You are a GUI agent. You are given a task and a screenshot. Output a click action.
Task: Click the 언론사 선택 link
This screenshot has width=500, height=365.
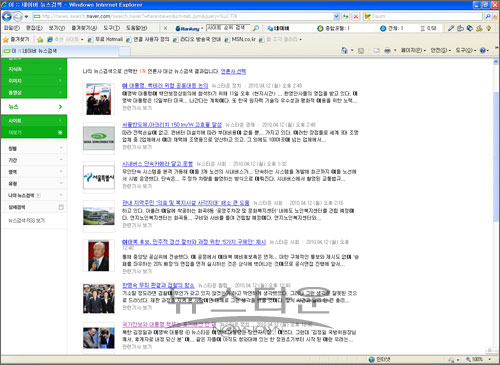pyautogui.click(x=233, y=71)
